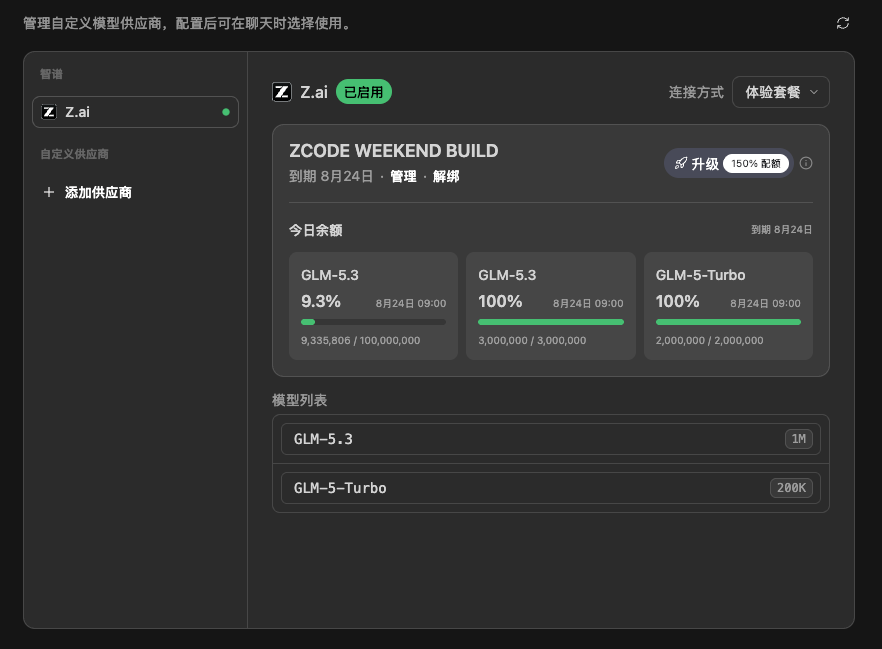Viewport: 882px width, 649px height.
Task: Click the plus icon for adding provider
Action: click(49, 192)
